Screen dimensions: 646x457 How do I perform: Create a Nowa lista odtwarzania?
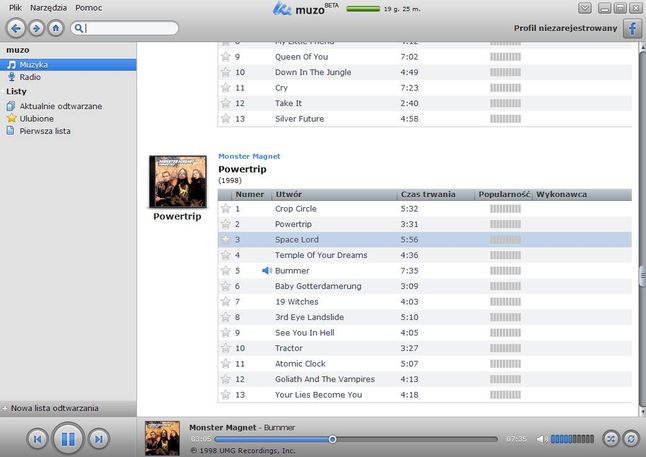54,408
